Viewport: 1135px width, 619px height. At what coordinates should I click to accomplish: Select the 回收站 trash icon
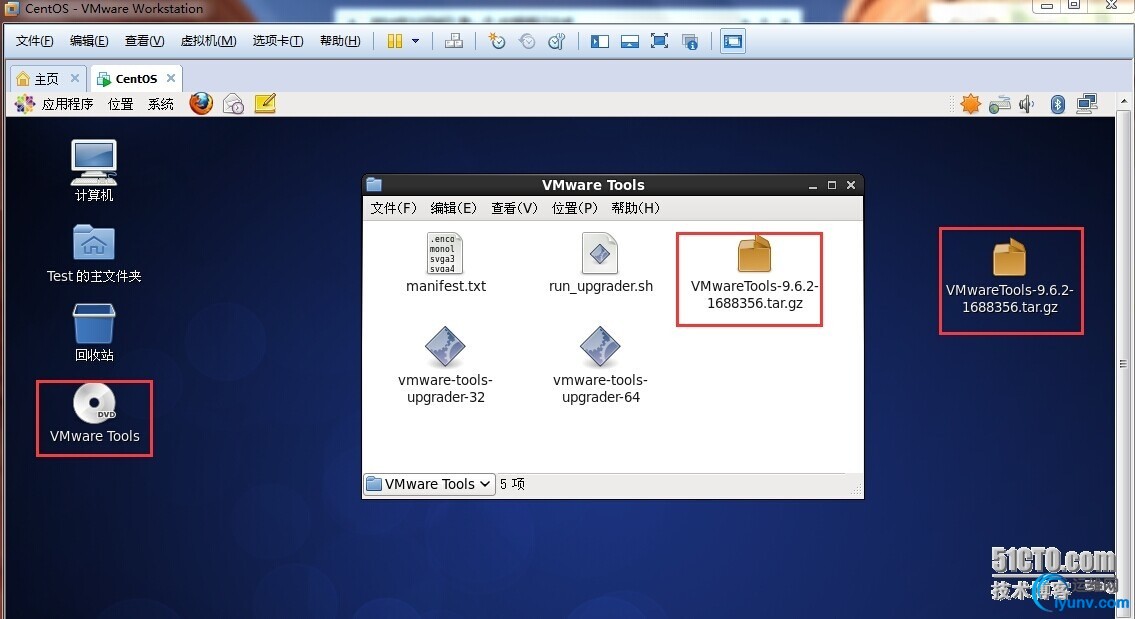(x=94, y=333)
